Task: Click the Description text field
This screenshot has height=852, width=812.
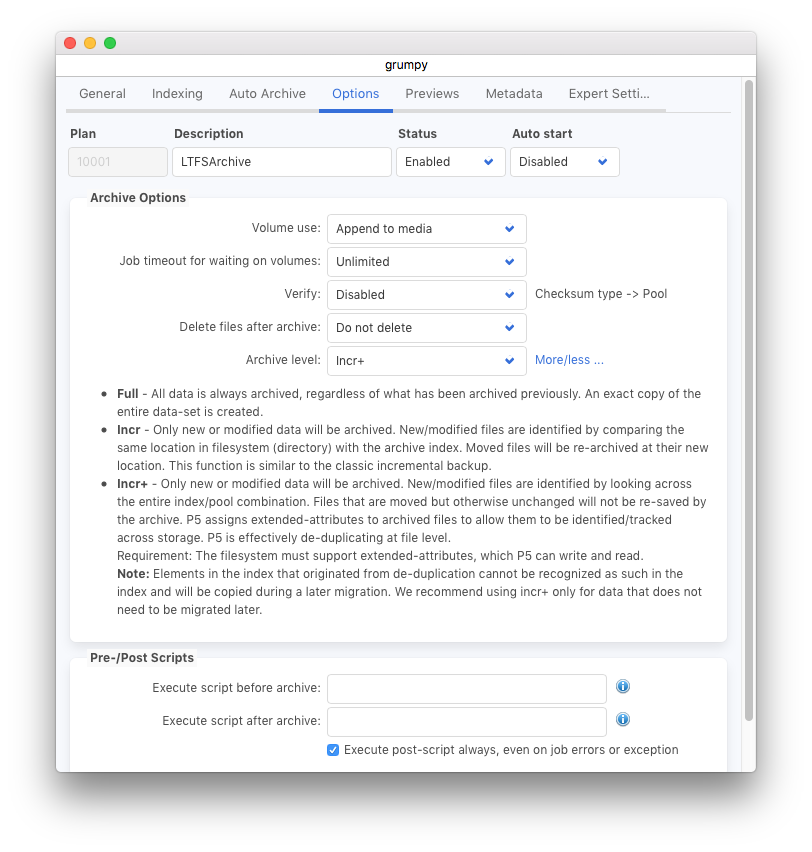Action: 281,162
